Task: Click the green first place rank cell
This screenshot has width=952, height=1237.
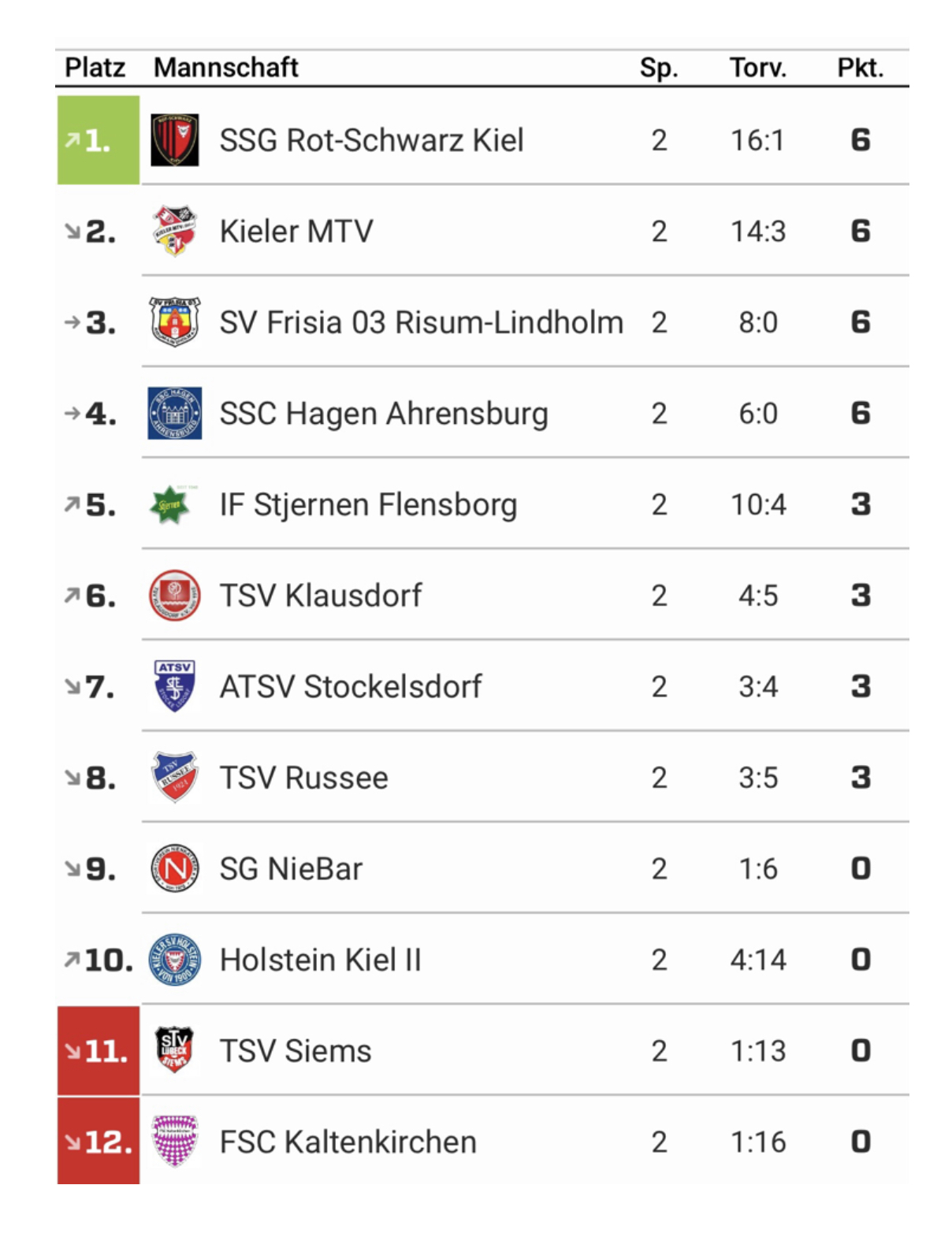Action: pos(98,140)
